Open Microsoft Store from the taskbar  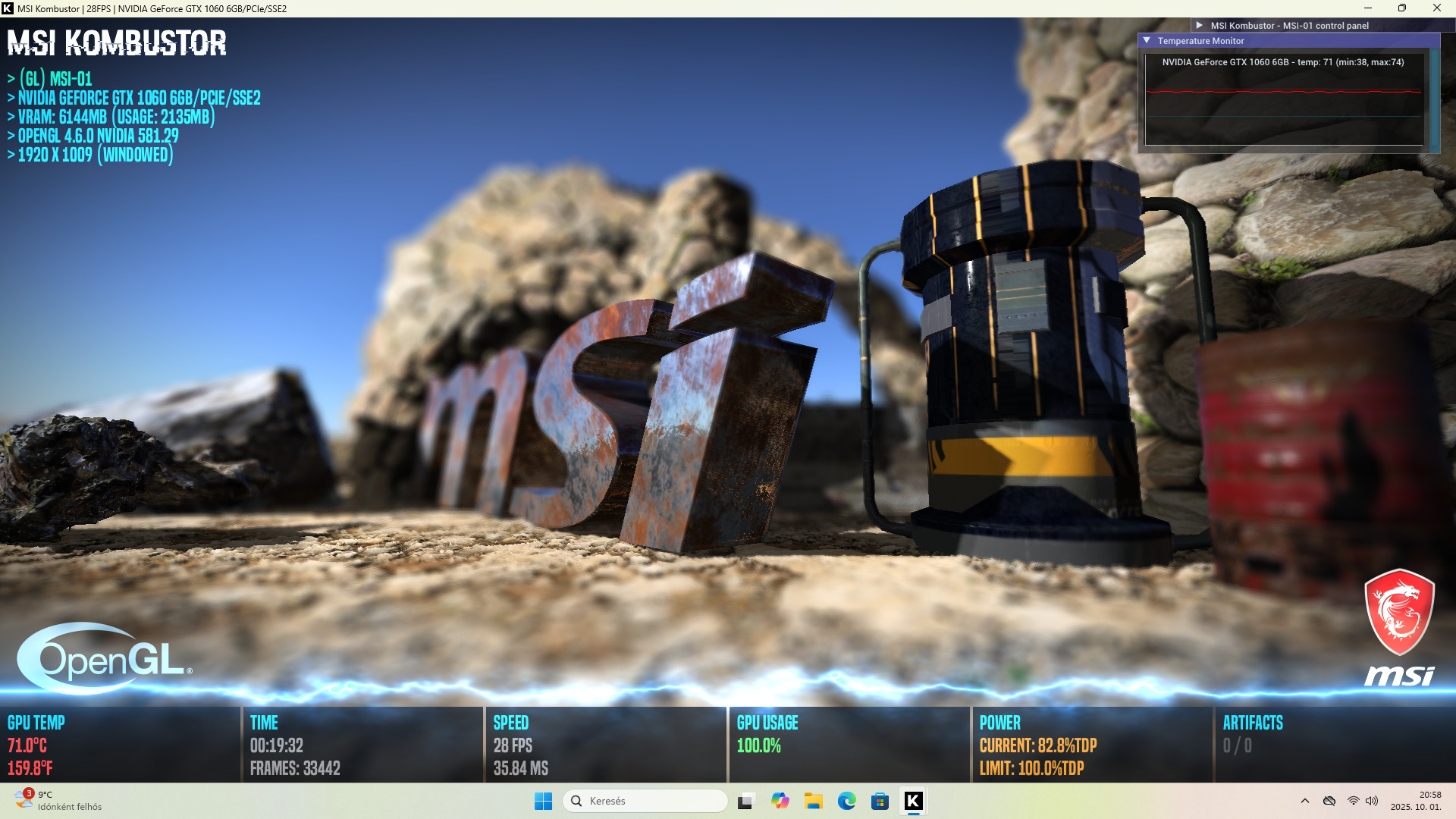click(x=880, y=801)
